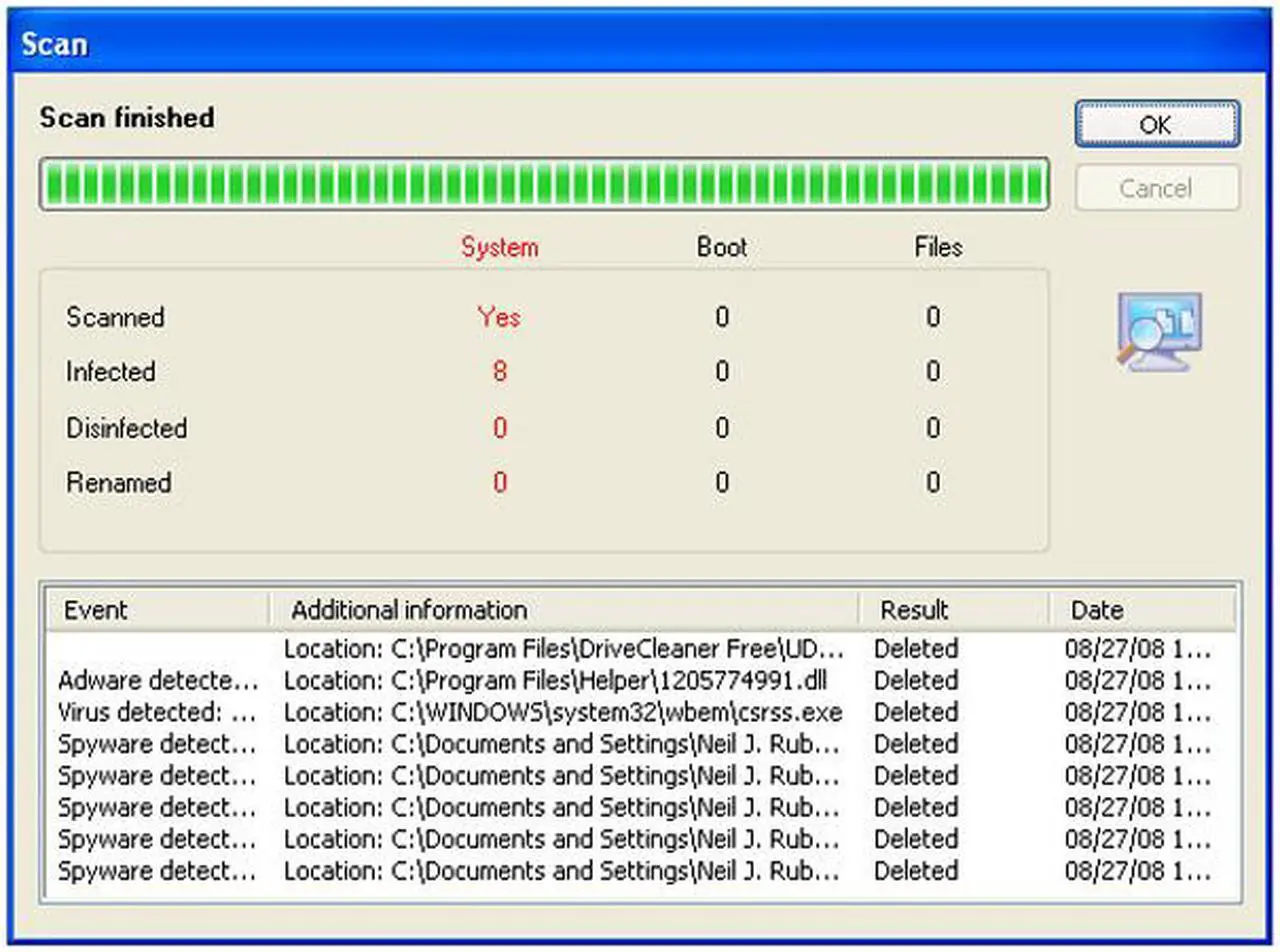Click the Files value in Infected row

click(932, 372)
